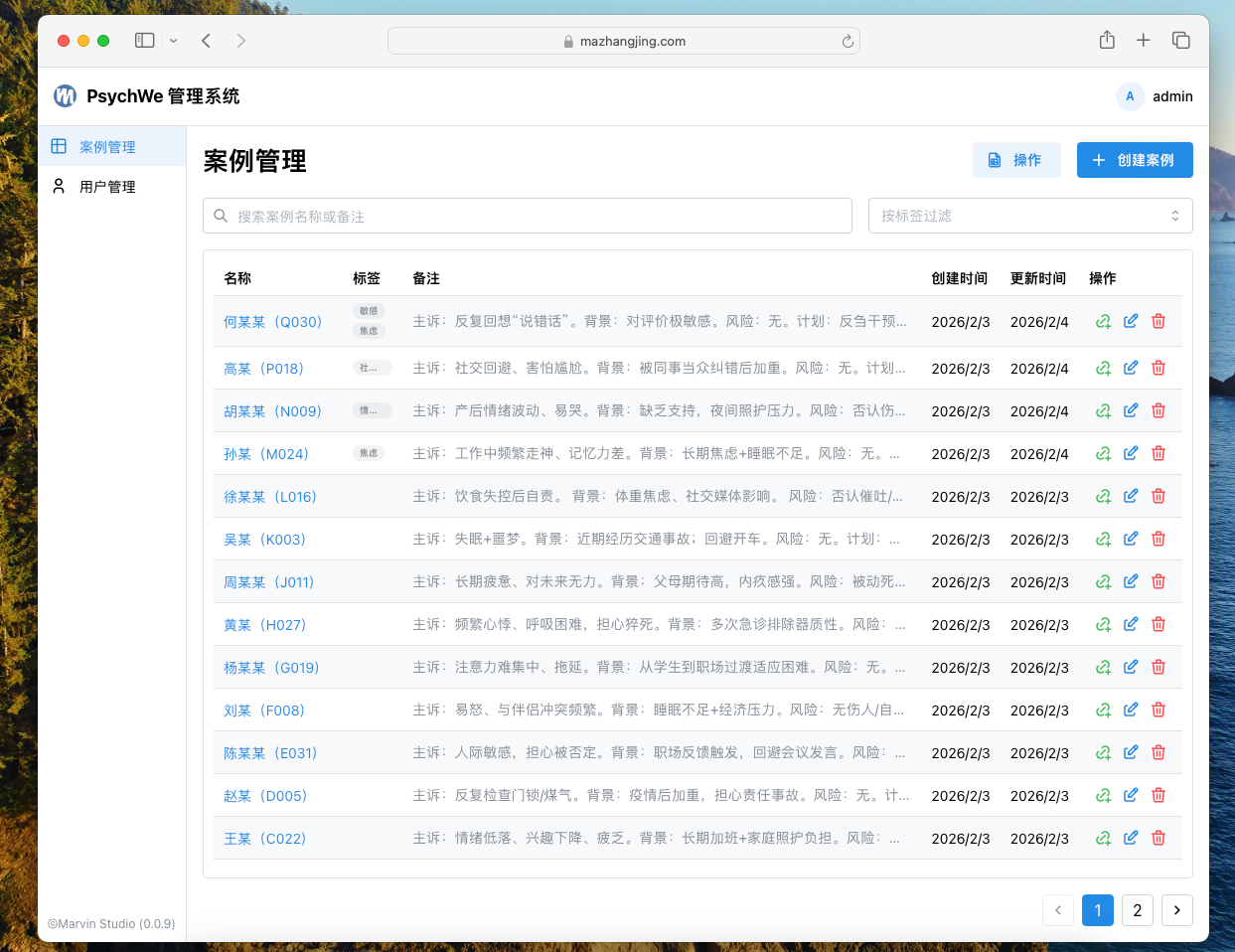This screenshot has height=952, width=1235.
Task: Edit case 高某（P018）using the pencil icon
Action: (x=1131, y=368)
